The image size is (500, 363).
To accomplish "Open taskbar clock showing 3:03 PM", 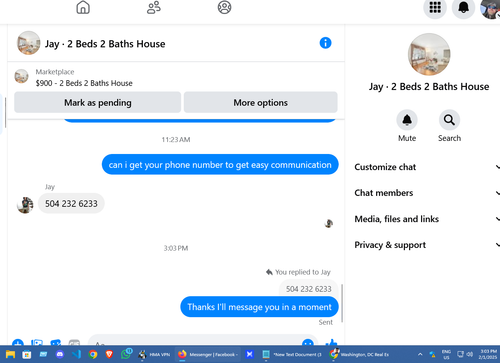I will pyautogui.click(x=488, y=354).
